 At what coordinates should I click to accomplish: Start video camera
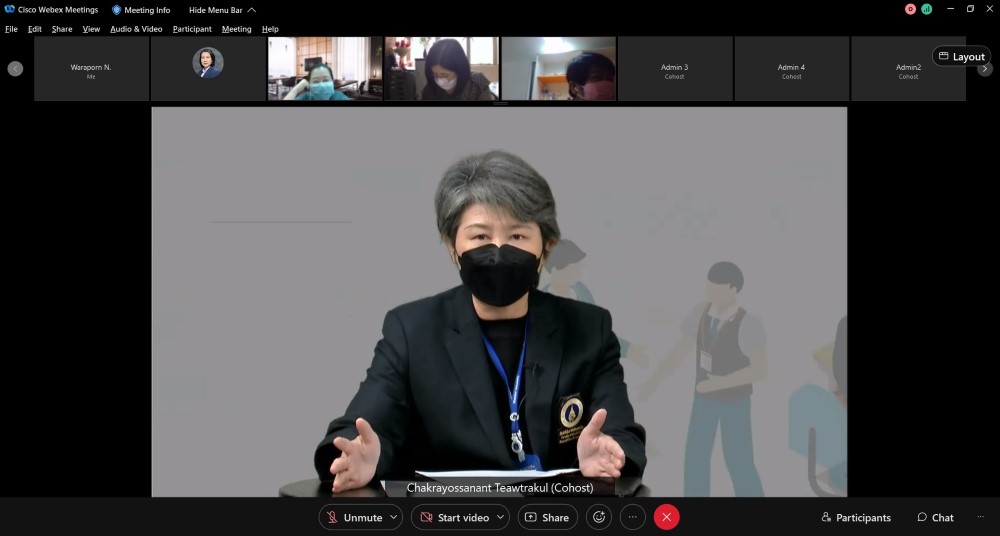453,517
